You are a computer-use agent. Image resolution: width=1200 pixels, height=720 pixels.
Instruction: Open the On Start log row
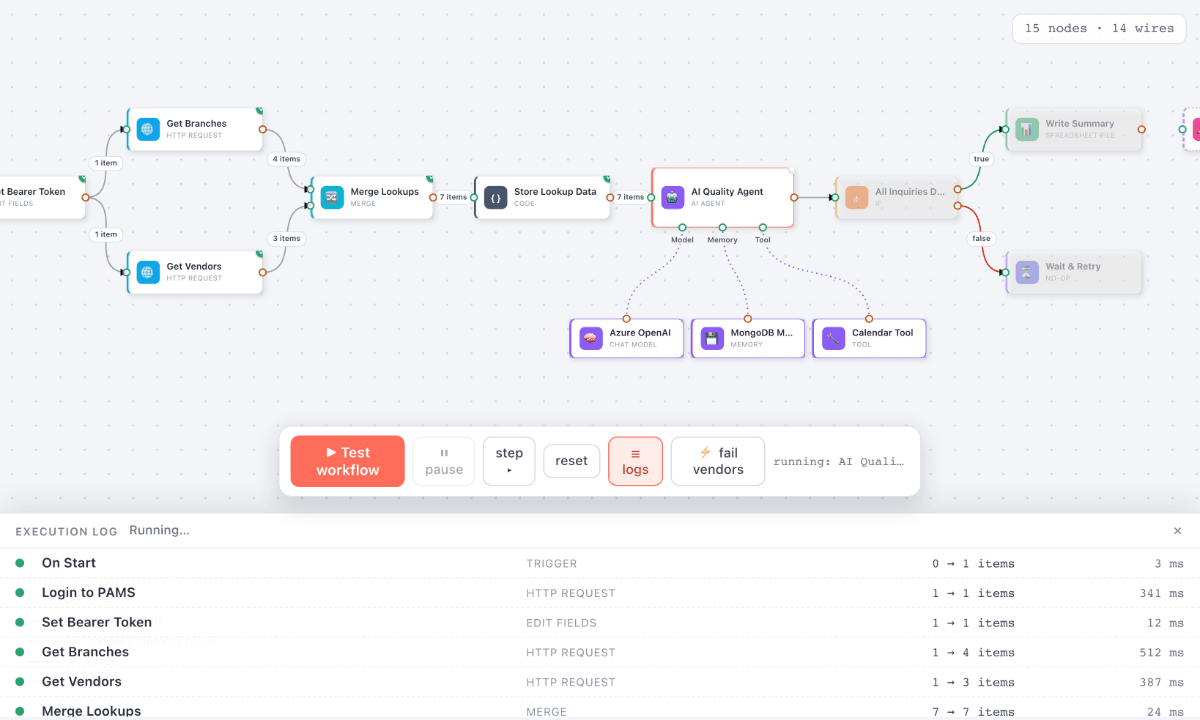pos(600,563)
